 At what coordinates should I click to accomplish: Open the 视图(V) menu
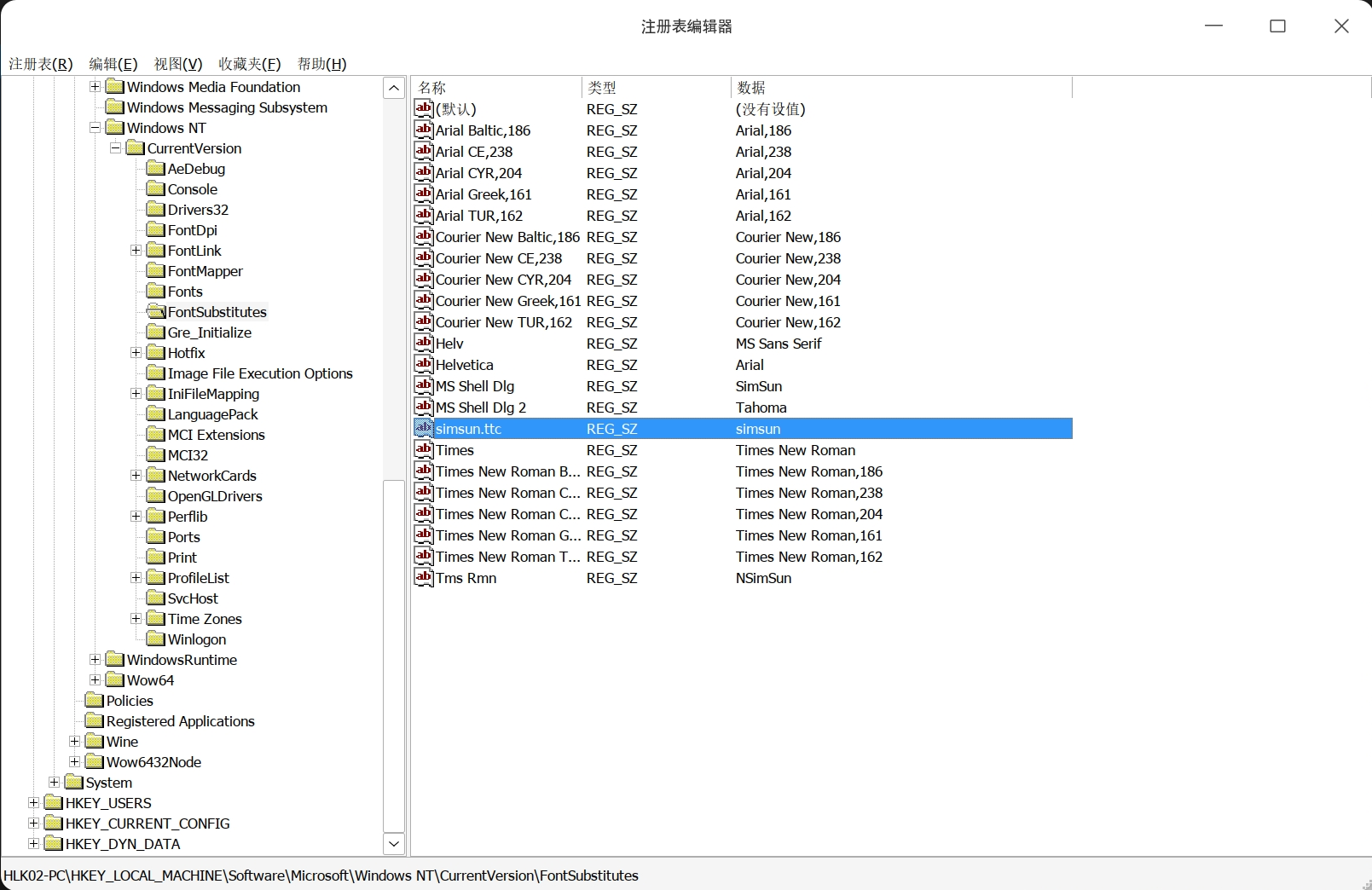pyautogui.click(x=178, y=64)
